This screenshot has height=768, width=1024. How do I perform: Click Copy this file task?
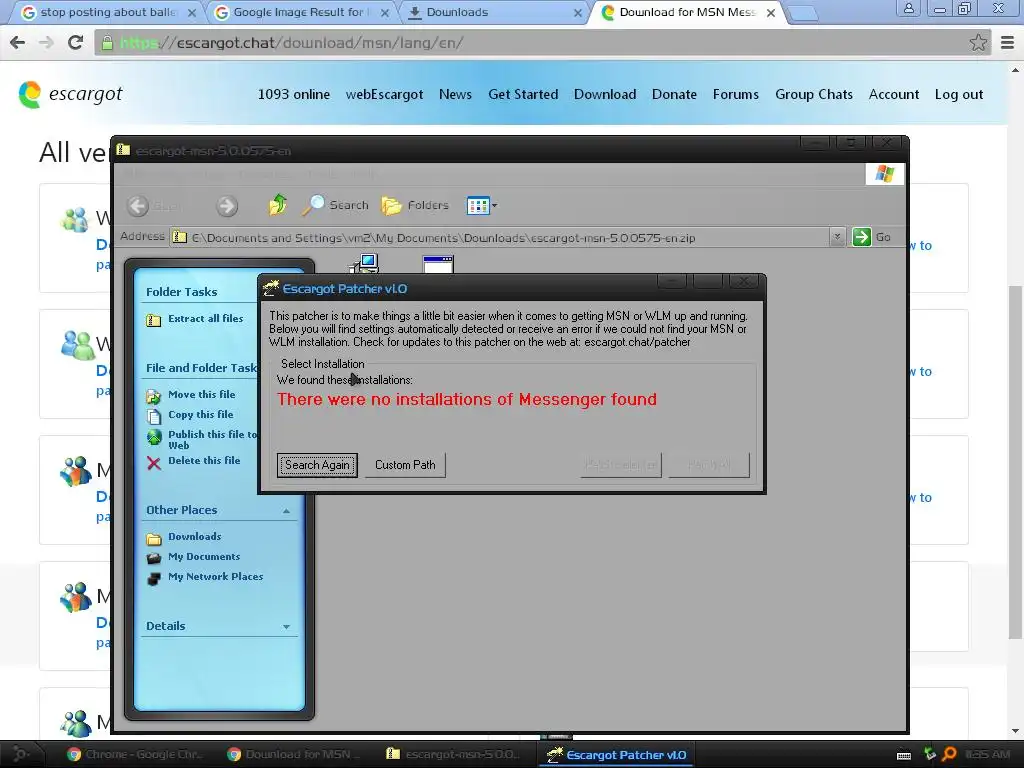coord(190,415)
